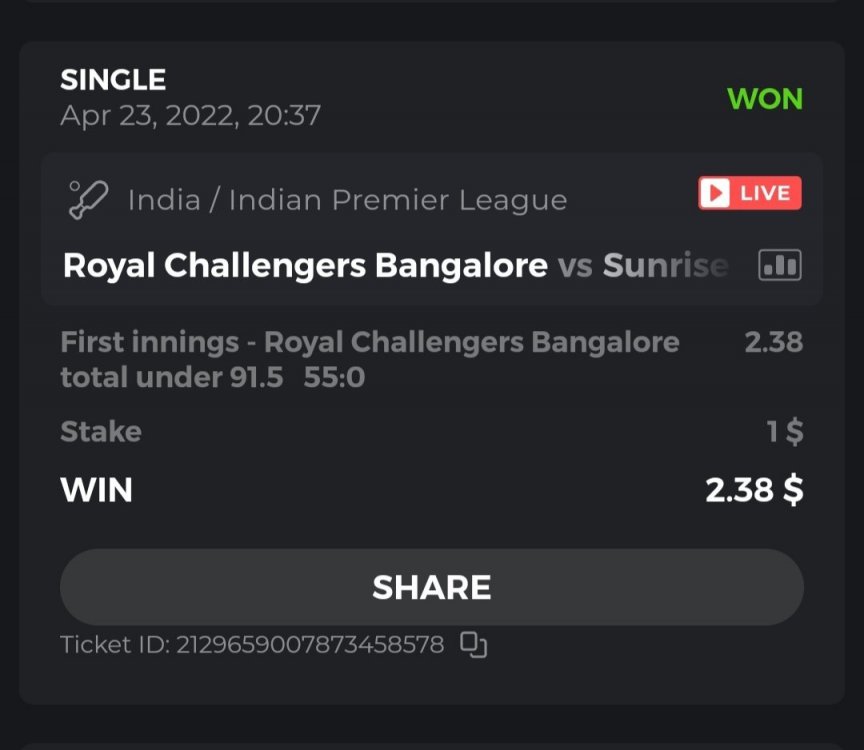This screenshot has width=864, height=750.
Task: Open match statistics bar chart icon
Action: coord(780,265)
